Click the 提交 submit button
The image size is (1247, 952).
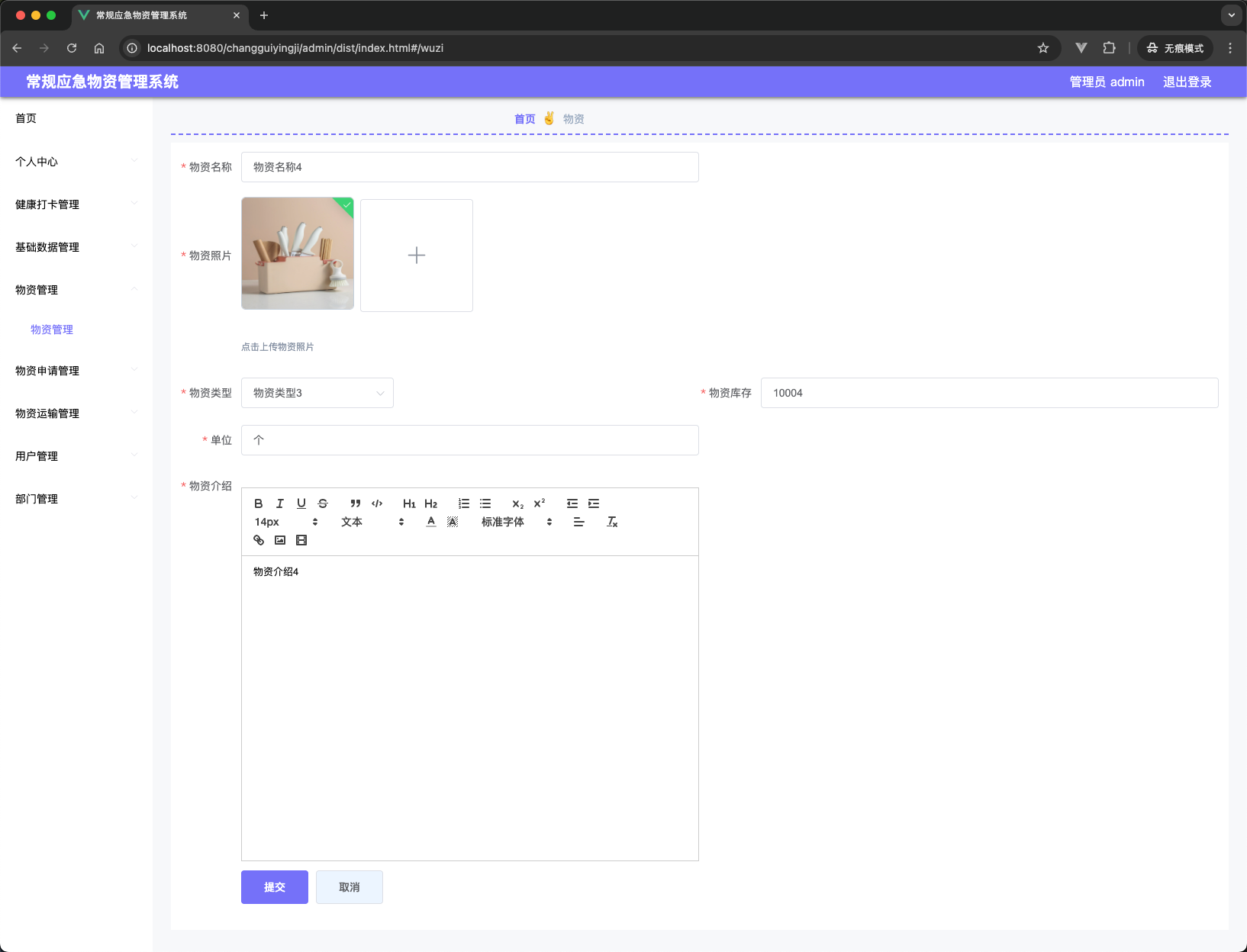click(x=275, y=887)
